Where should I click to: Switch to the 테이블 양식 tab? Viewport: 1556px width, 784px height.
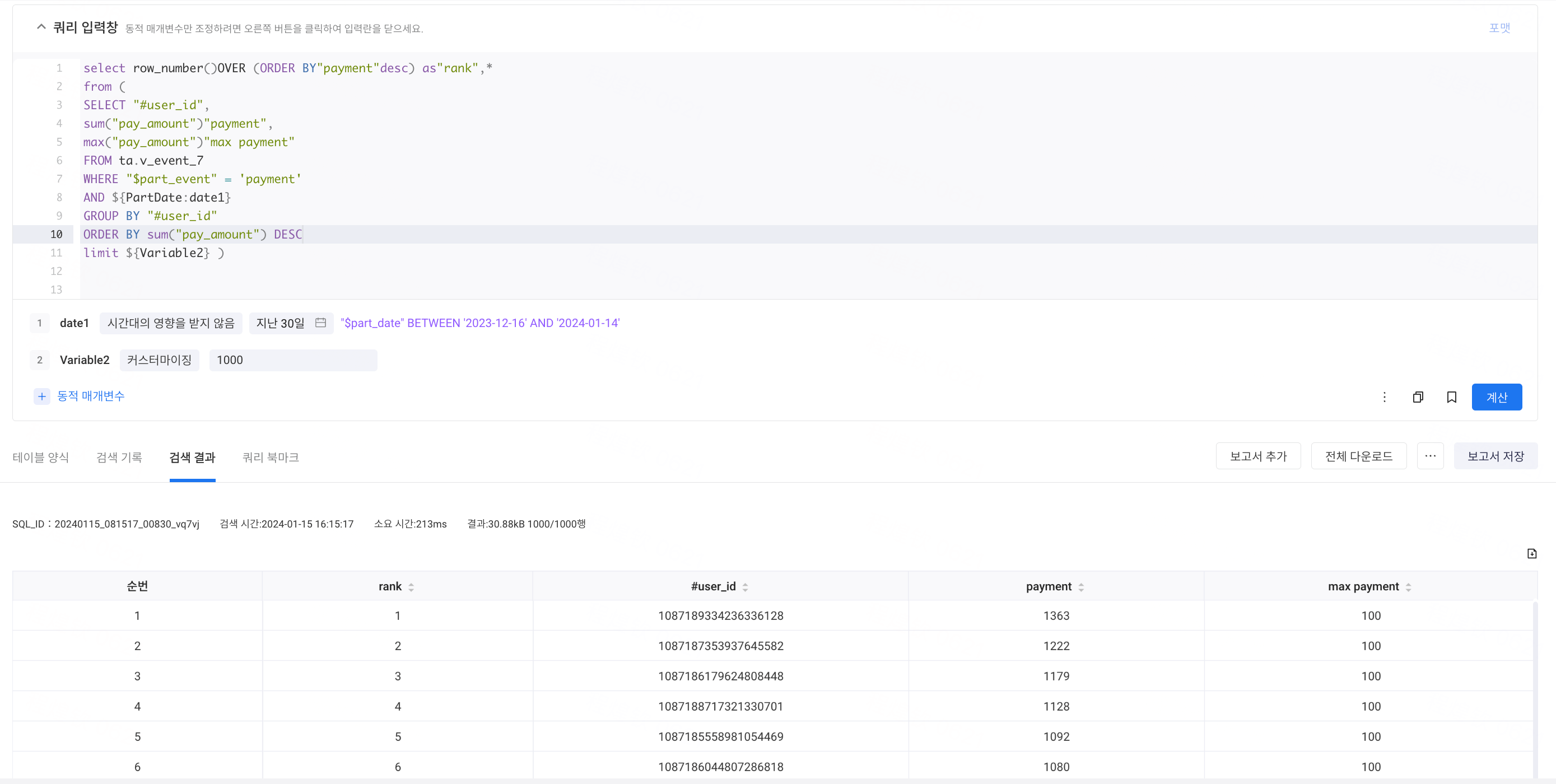click(x=40, y=457)
